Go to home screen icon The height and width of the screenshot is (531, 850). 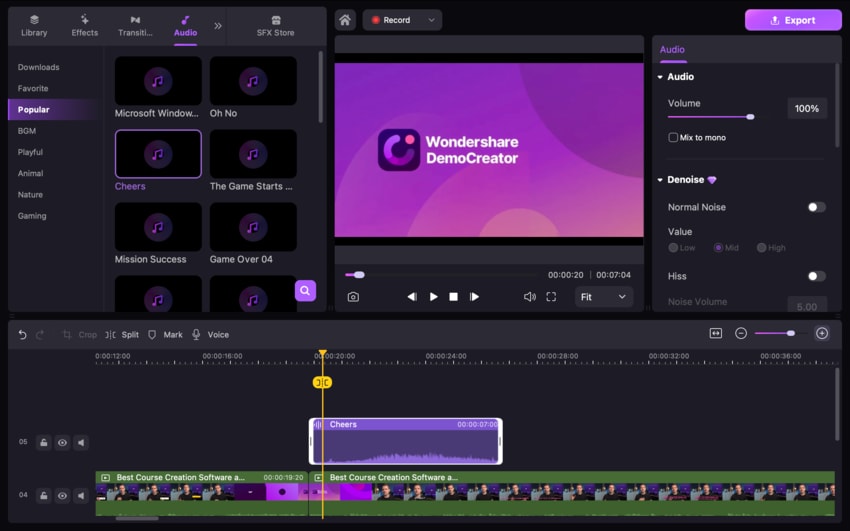click(x=345, y=20)
